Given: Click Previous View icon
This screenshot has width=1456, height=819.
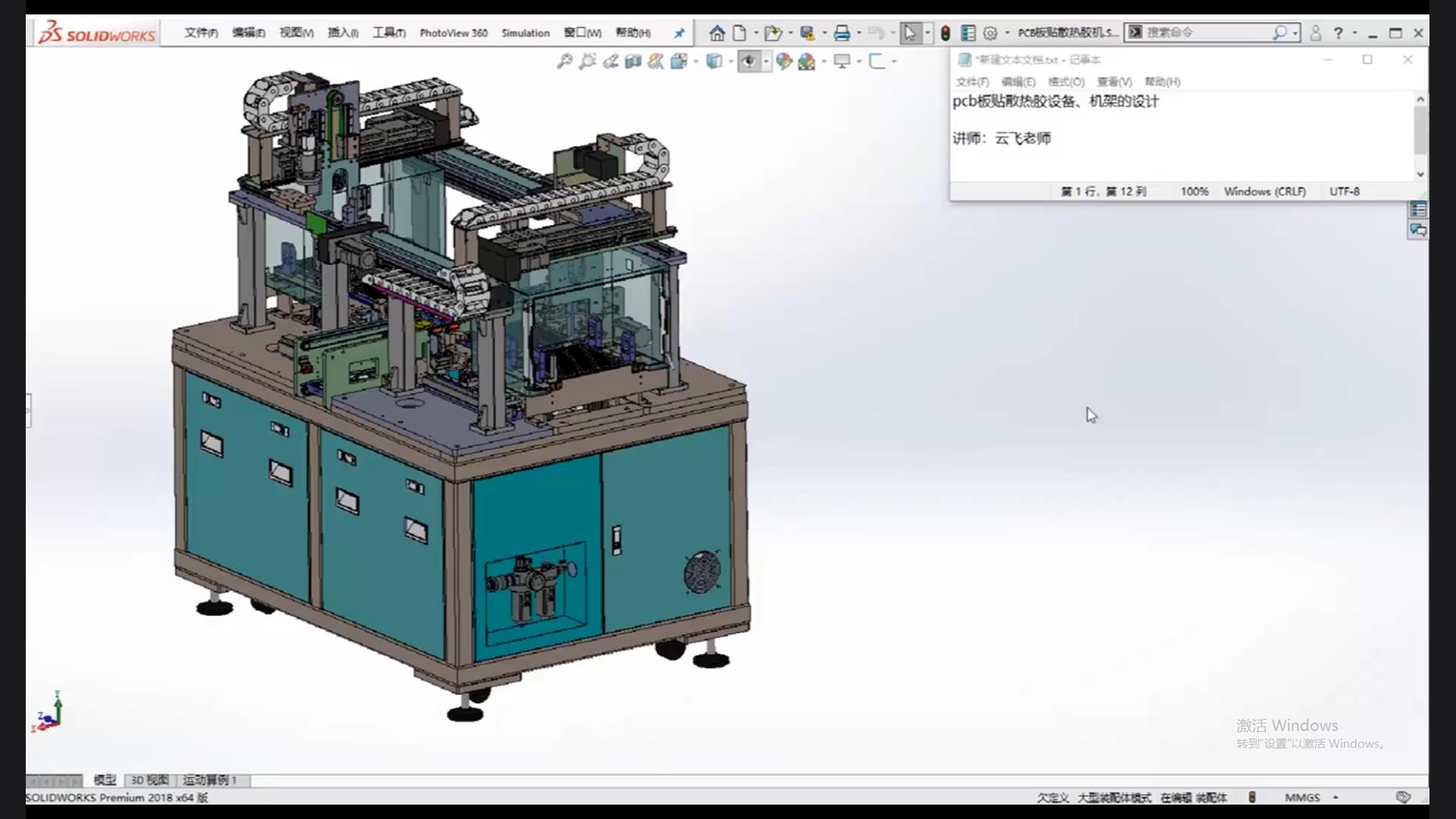Looking at the screenshot, I should click(610, 61).
